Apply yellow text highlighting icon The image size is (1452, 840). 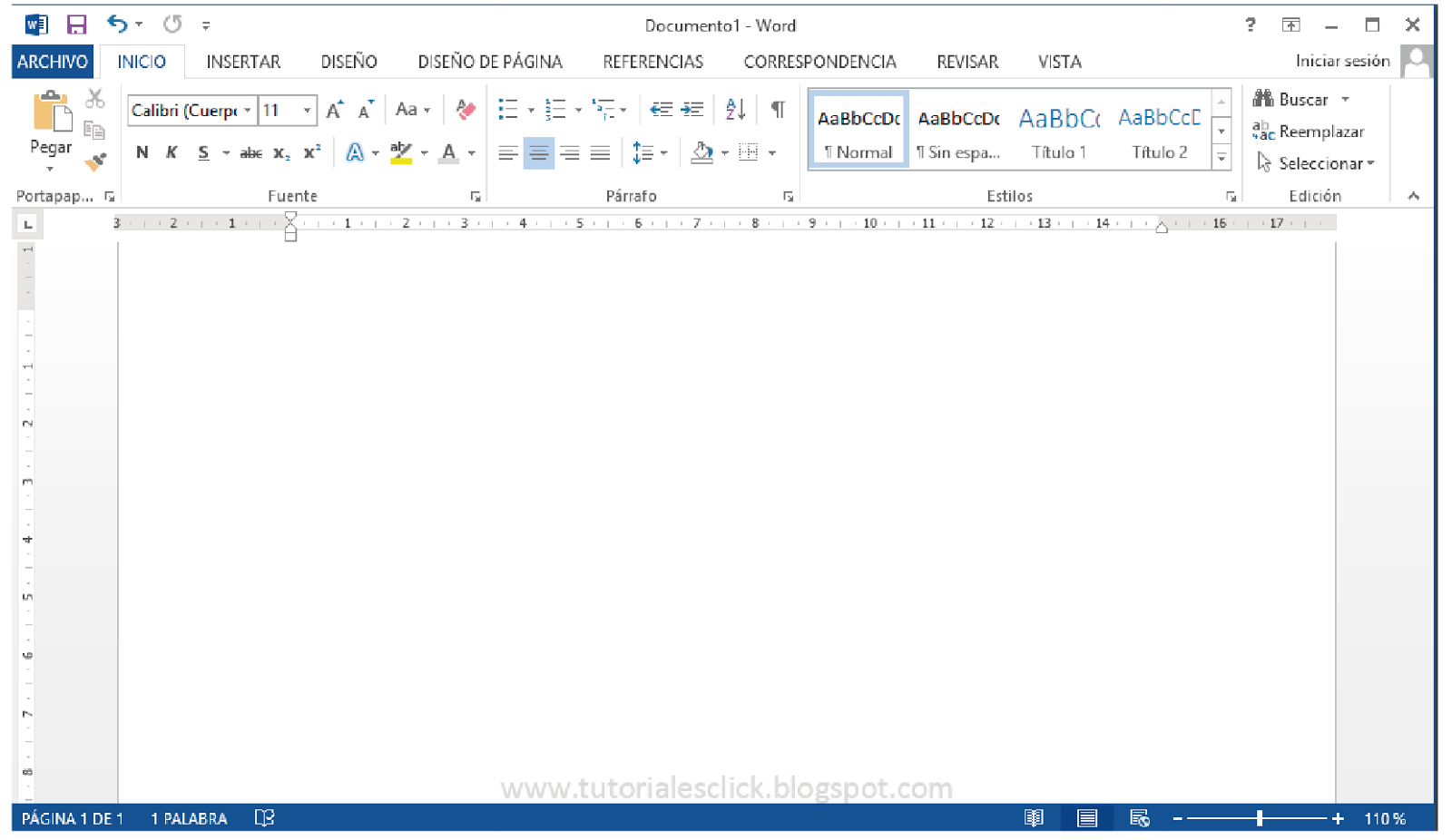click(x=402, y=152)
